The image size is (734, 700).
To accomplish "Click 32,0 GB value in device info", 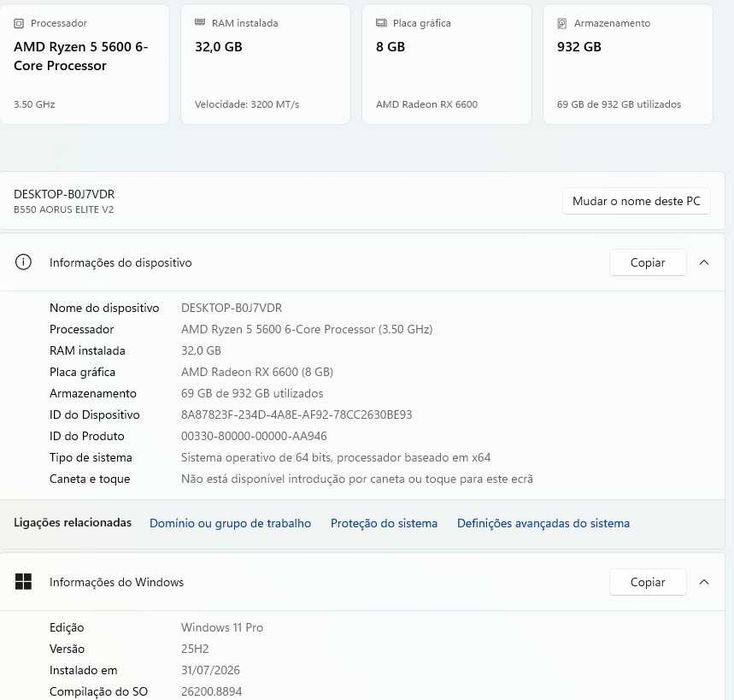I will pos(201,351).
